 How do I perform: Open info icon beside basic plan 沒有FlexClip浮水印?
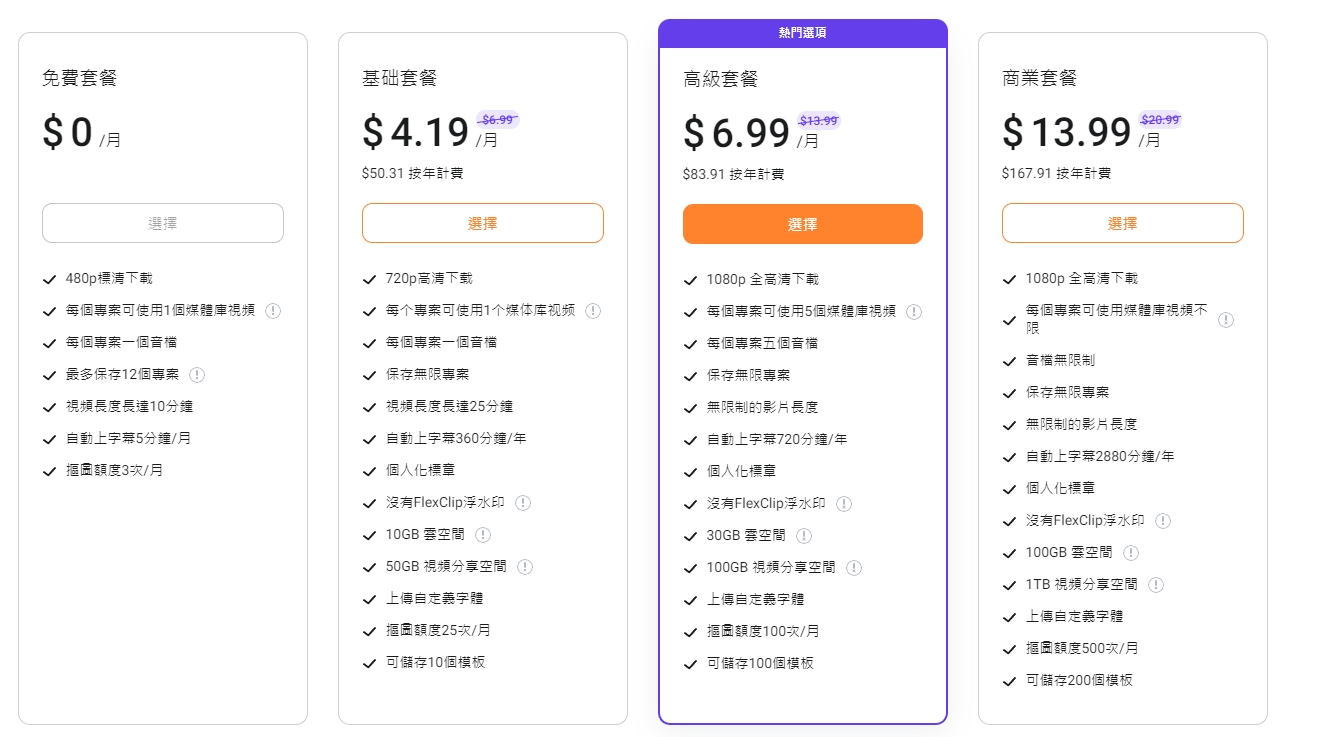pos(523,503)
